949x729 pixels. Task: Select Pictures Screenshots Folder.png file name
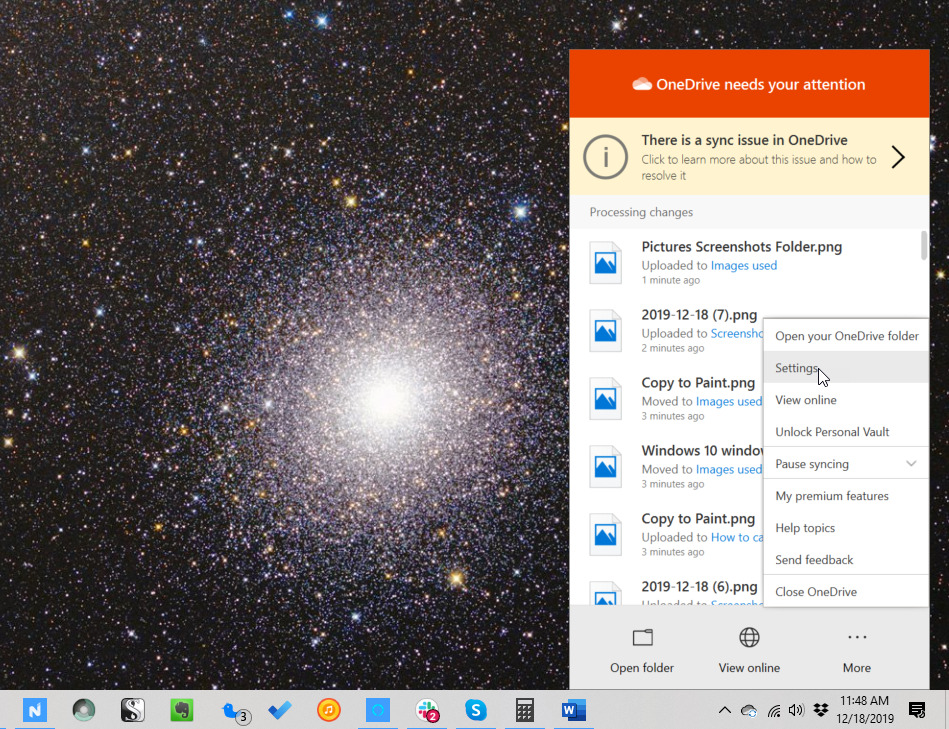(x=741, y=247)
